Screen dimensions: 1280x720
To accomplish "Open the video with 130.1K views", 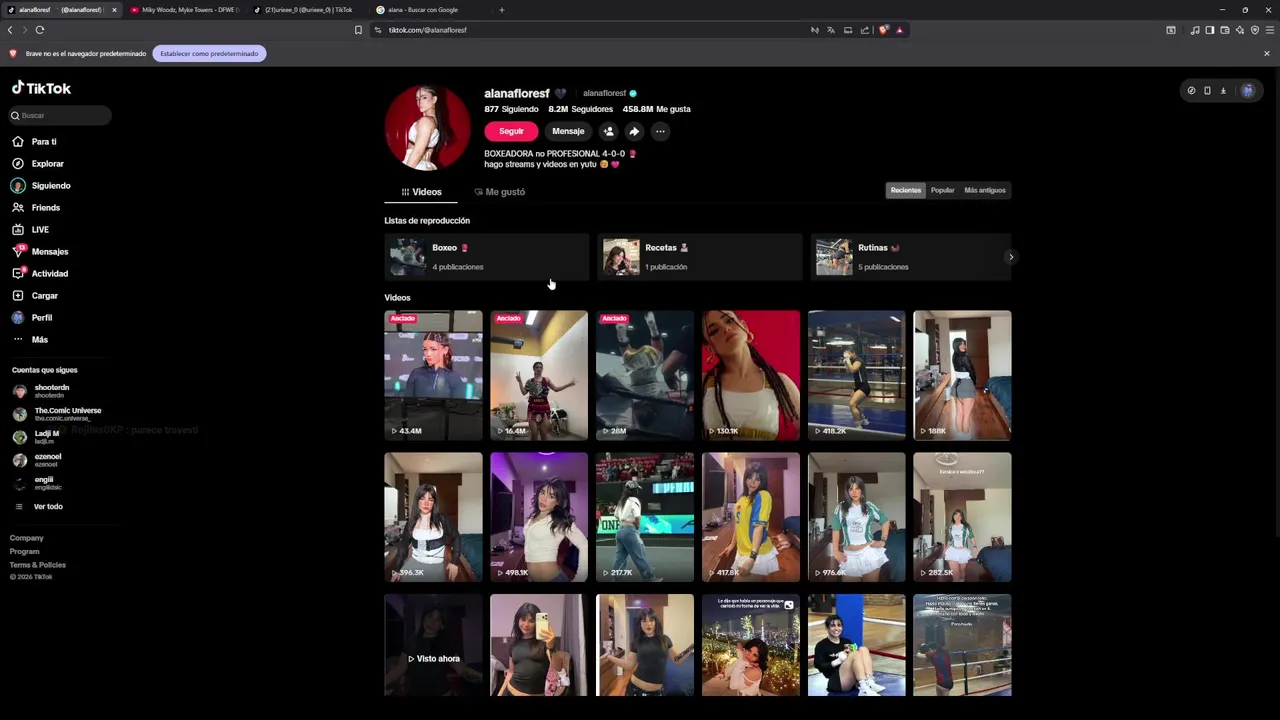I will tap(751, 375).
